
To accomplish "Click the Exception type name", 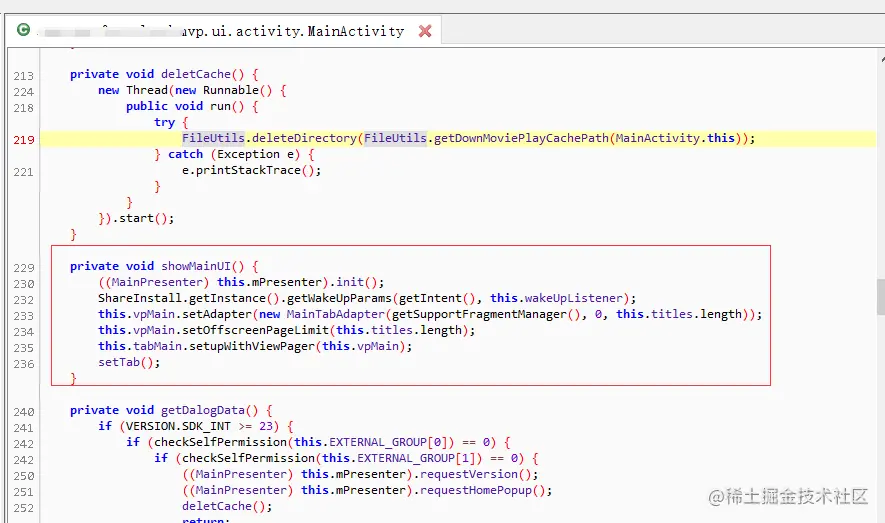I will pos(248,154).
